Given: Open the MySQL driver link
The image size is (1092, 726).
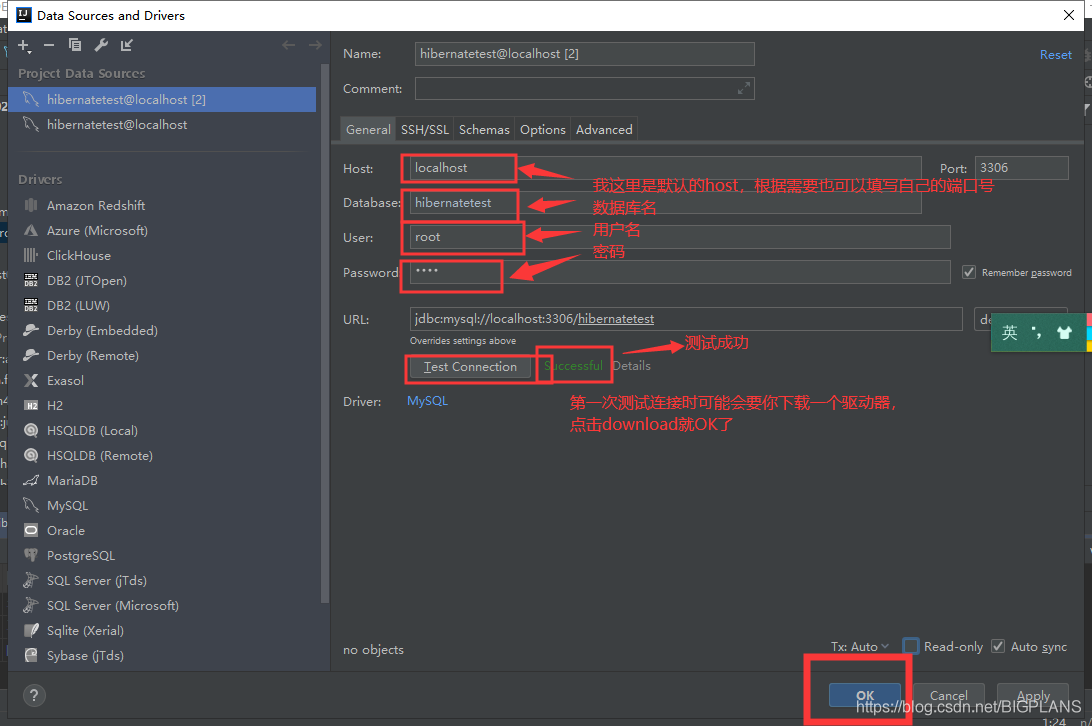Looking at the screenshot, I should click(427, 401).
